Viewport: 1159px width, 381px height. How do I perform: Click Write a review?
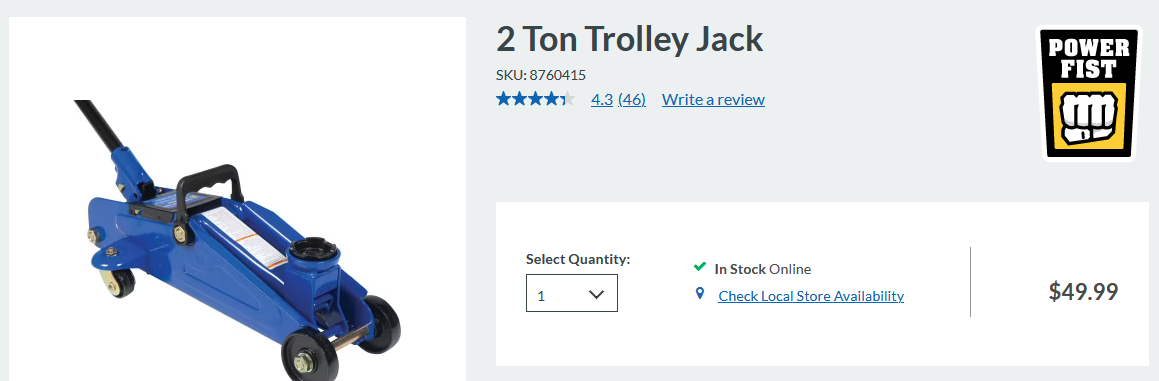[x=713, y=99]
